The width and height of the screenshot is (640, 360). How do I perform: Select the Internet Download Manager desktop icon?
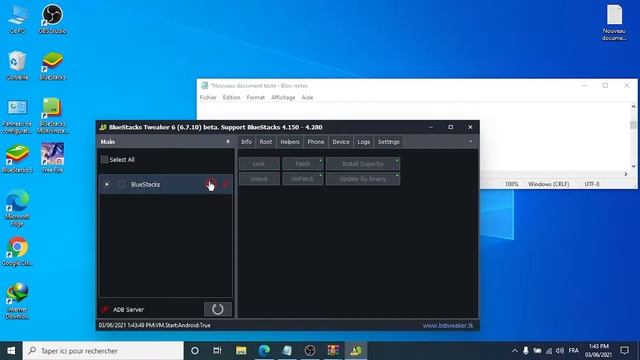pos(17,301)
